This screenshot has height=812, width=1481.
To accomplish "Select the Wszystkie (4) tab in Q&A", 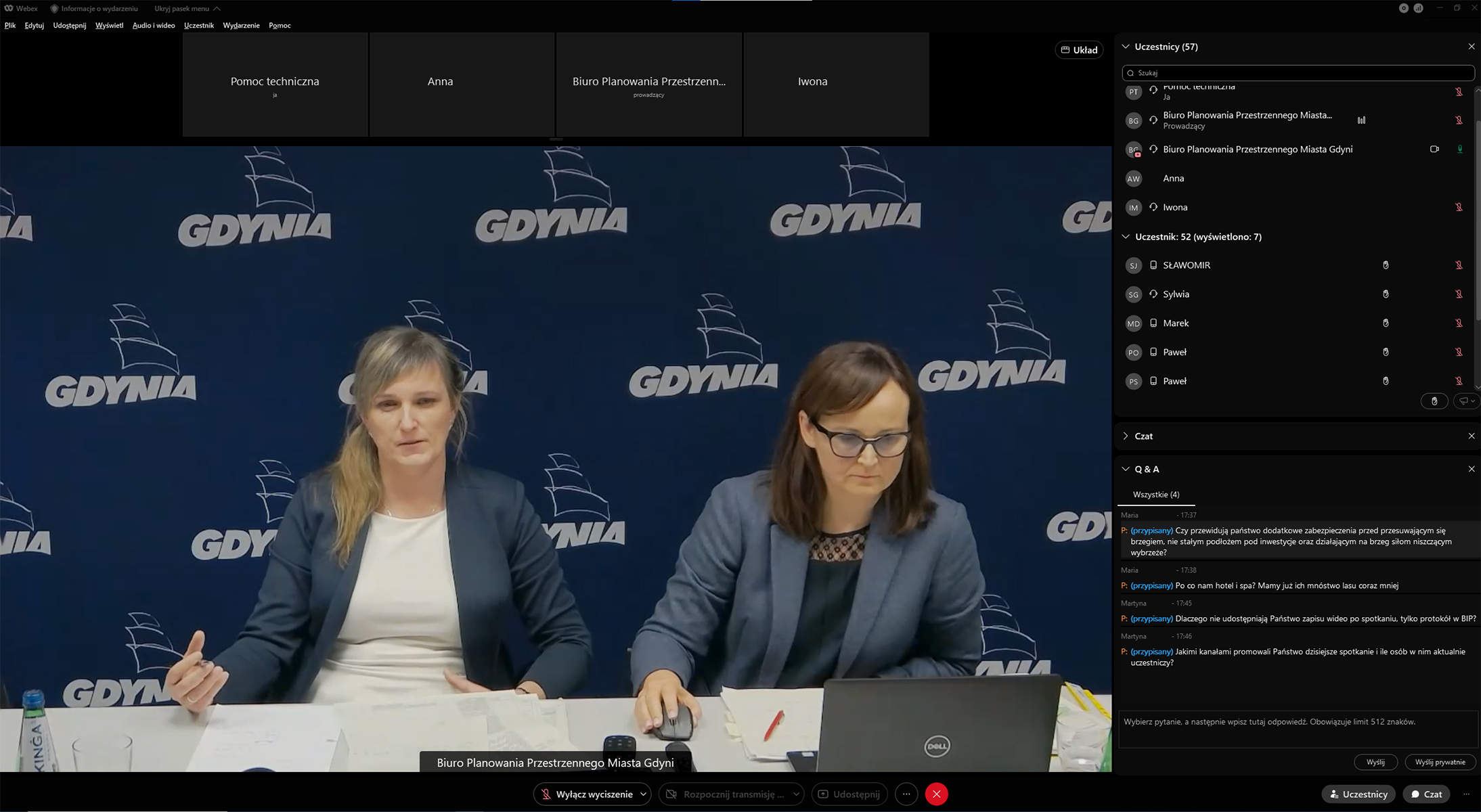I will tap(1155, 494).
